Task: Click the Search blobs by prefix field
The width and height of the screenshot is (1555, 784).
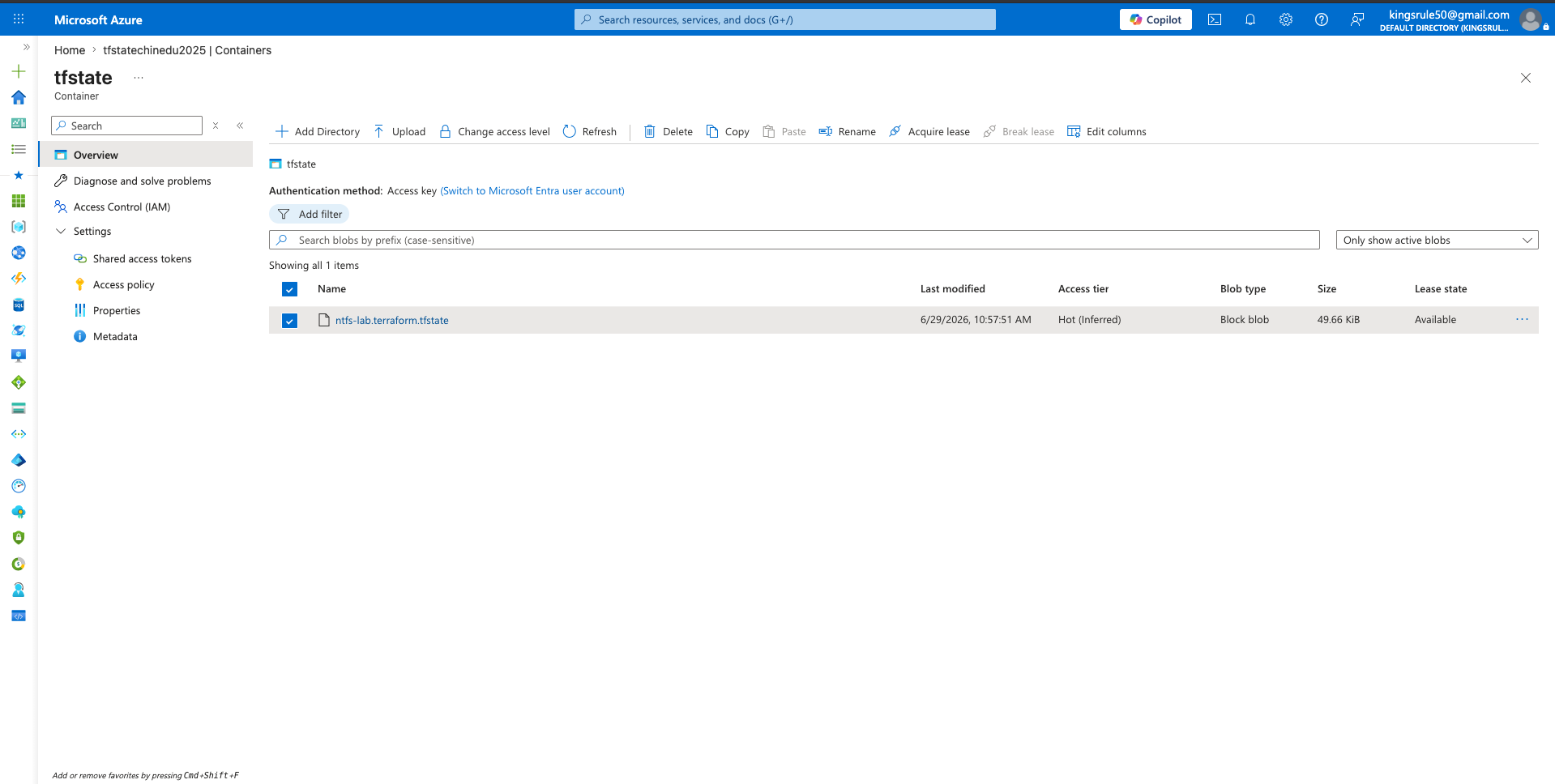Action: [x=794, y=240]
